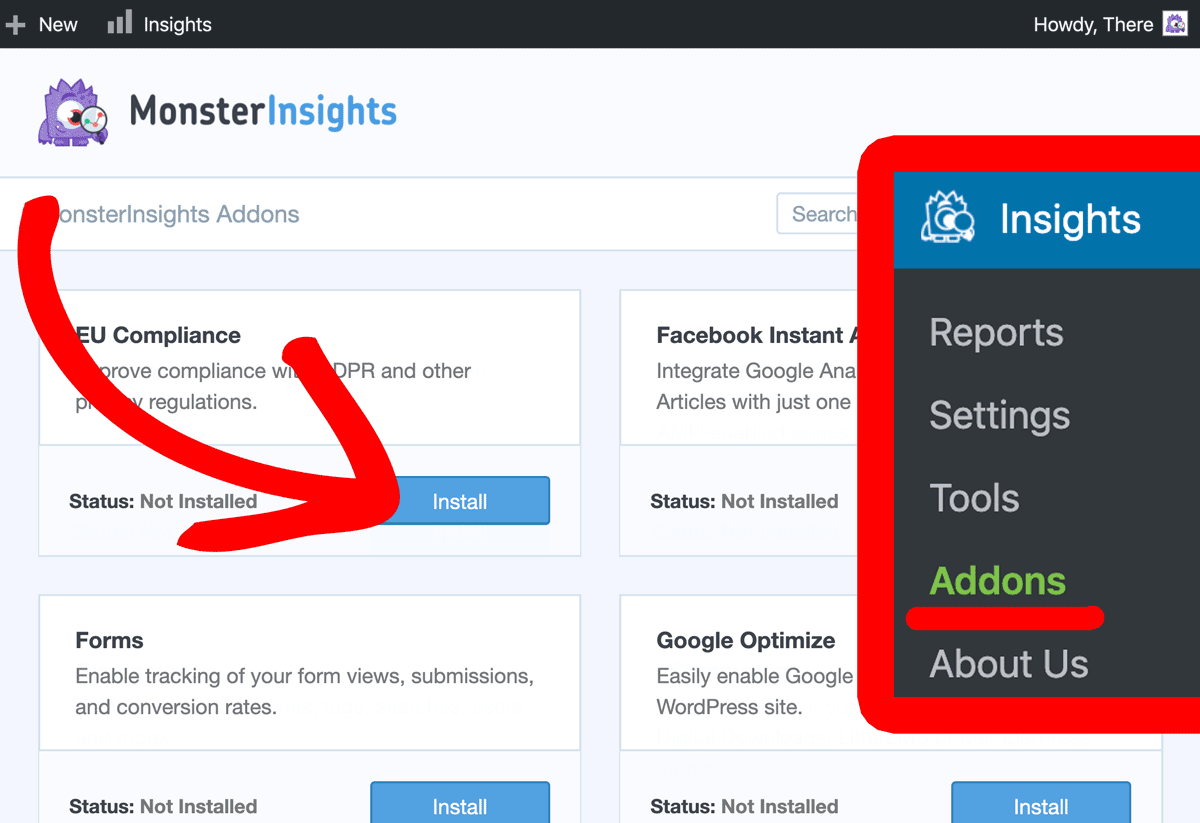Open the Howdy, There account menu
Viewport: 1200px width, 823px height.
click(1094, 23)
